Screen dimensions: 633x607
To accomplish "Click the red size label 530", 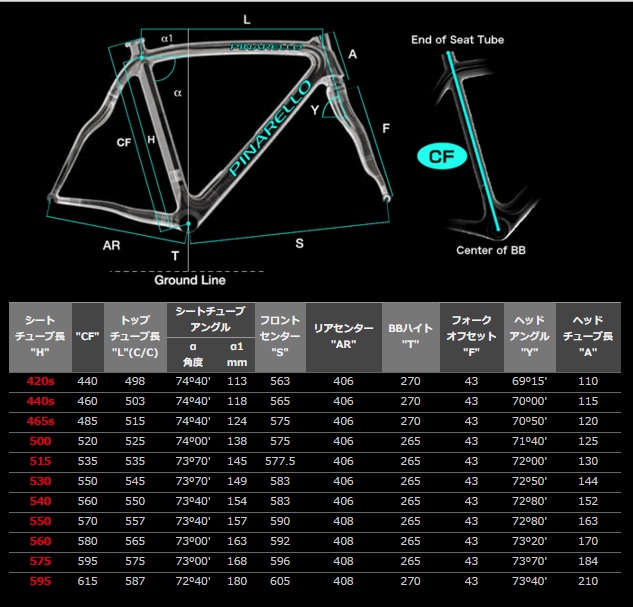I will pos(40,481).
